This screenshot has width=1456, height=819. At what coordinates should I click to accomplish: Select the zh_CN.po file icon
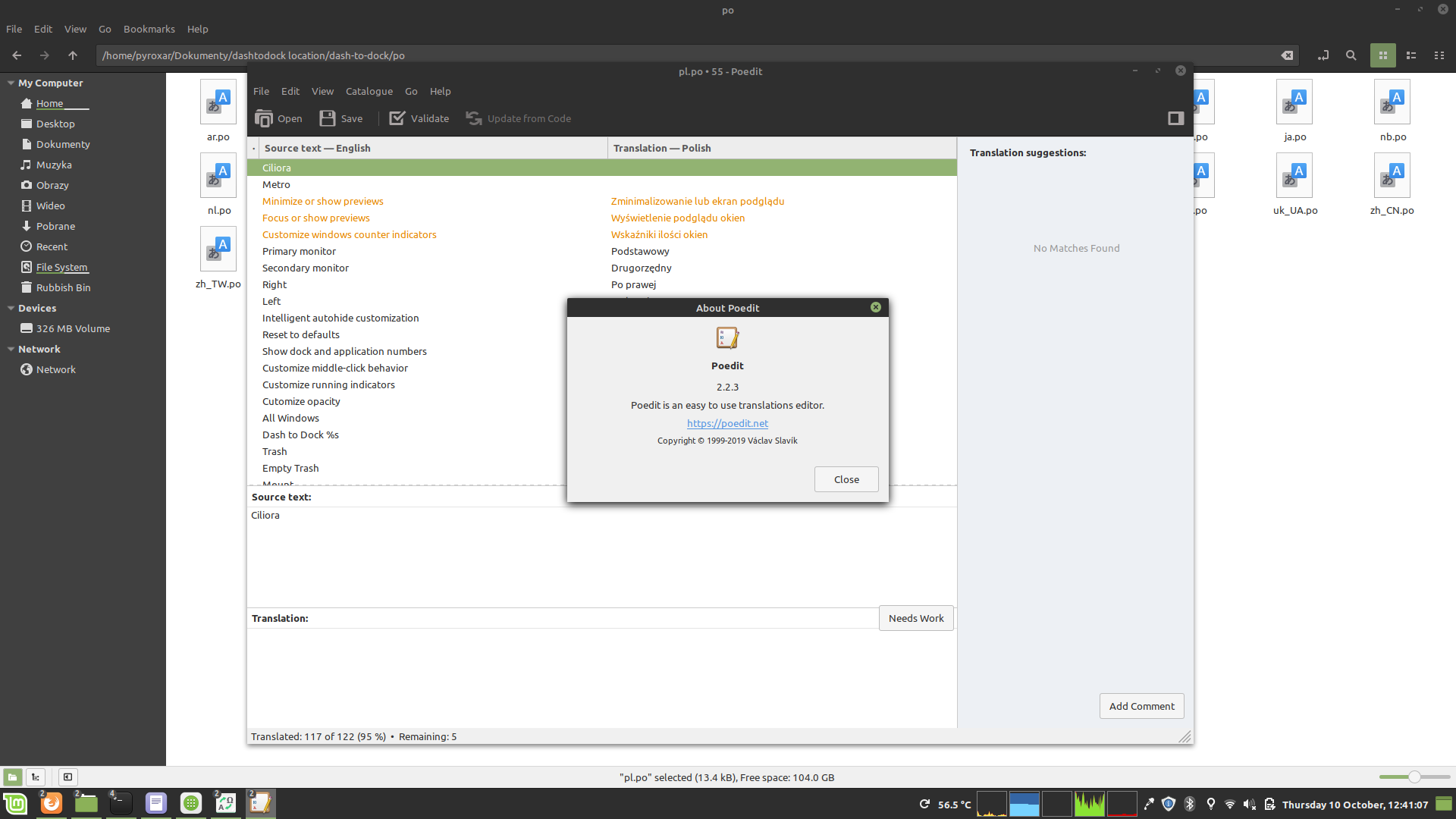(1392, 176)
